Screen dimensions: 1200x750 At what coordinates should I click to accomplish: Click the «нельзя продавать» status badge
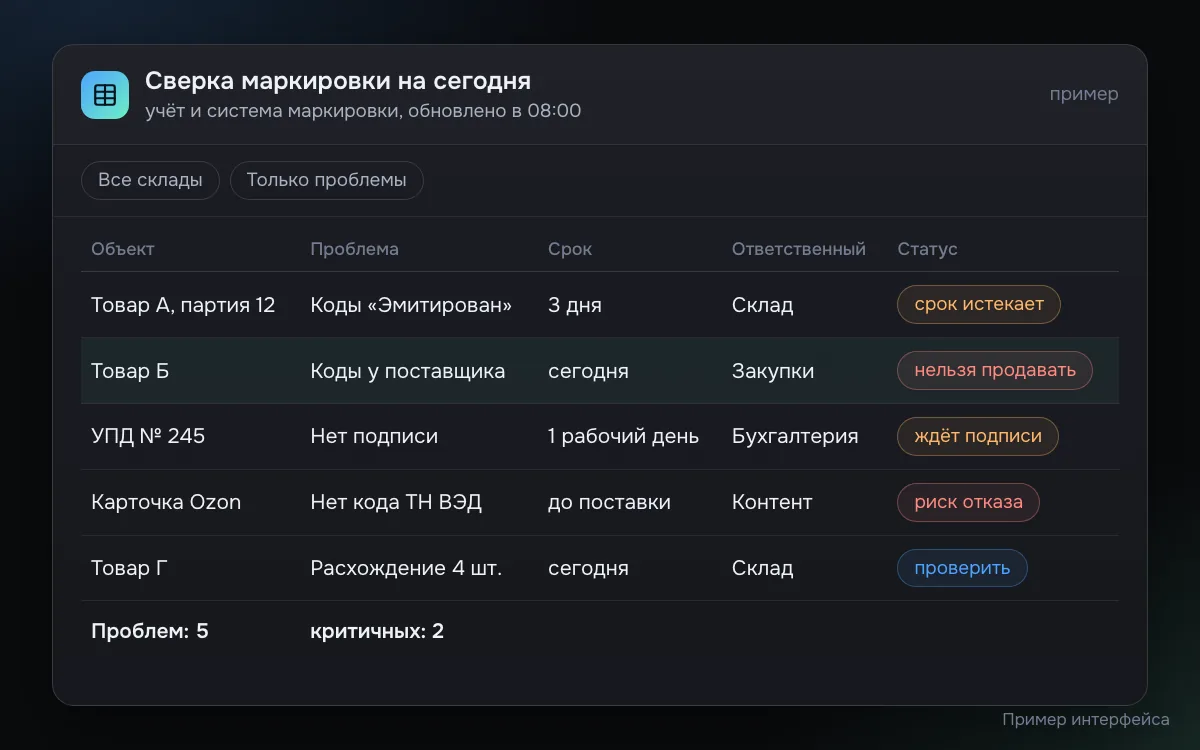pos(995,370)
